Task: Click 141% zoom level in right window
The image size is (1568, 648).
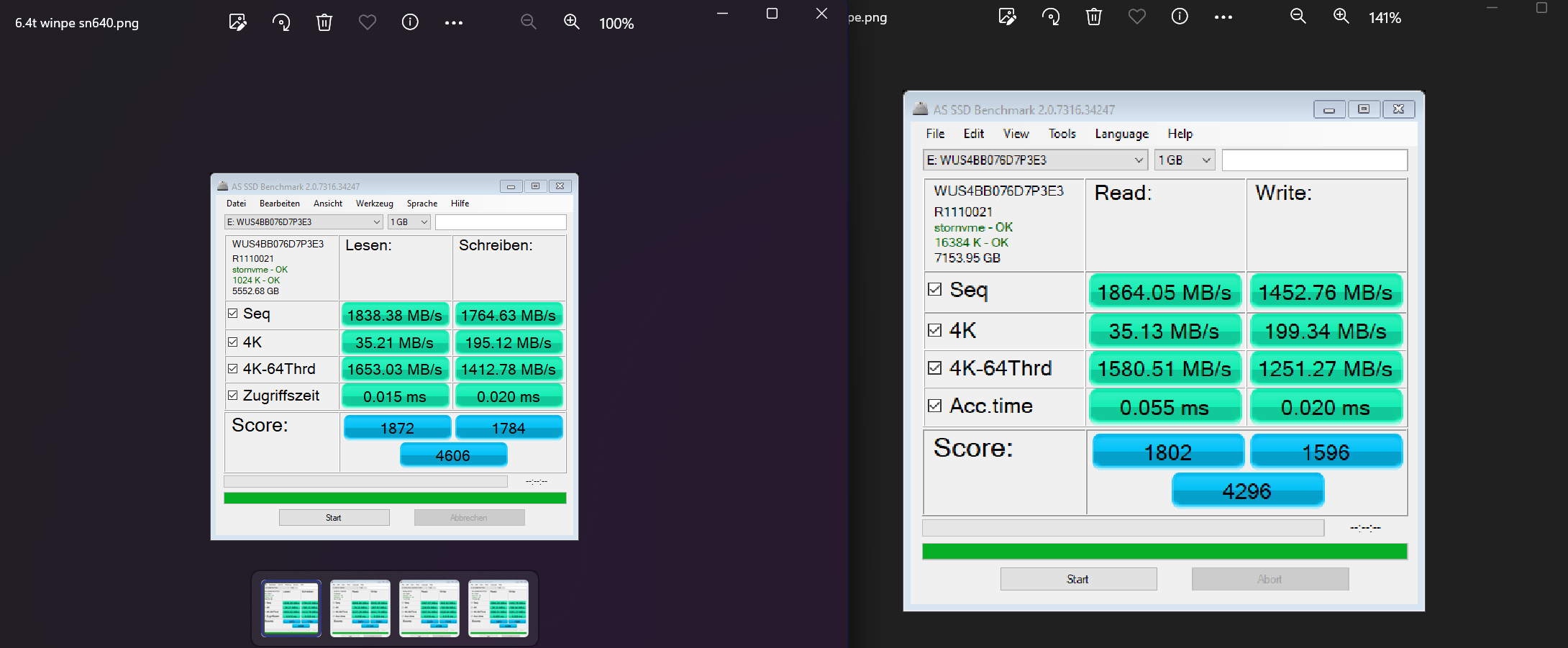Action: pos(1385,18)
